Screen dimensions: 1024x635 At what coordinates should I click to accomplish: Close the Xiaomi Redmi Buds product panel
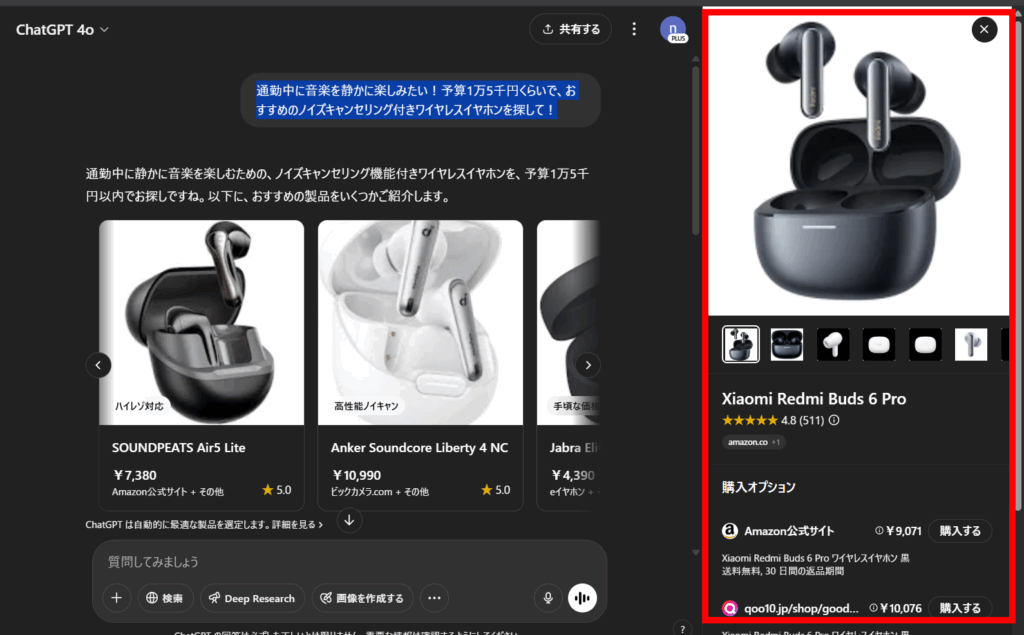click(x=984, y=29)
